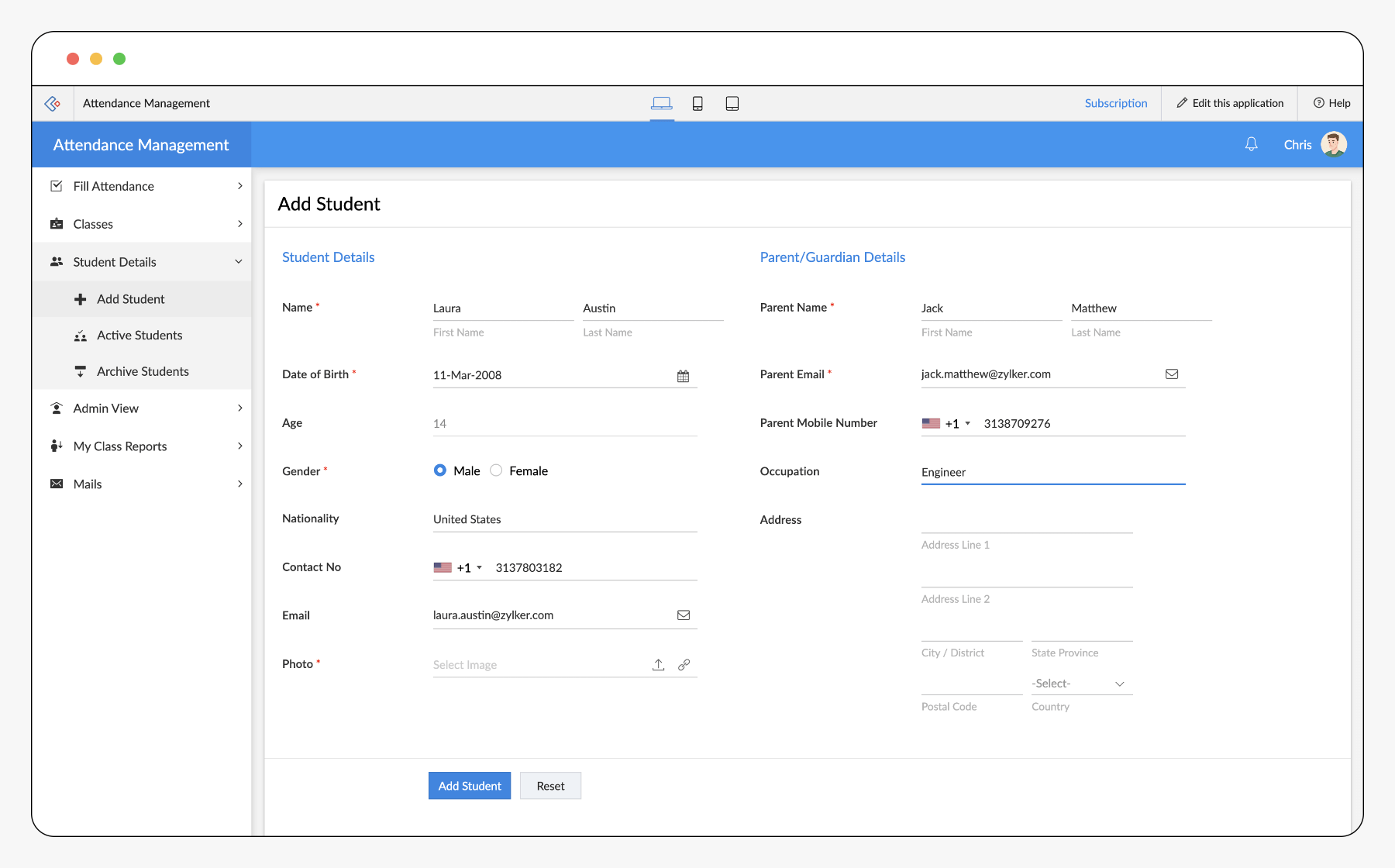1395x868 pixels.
Task: Open Archive Students in the sidebar
Action: coord(143,372)
